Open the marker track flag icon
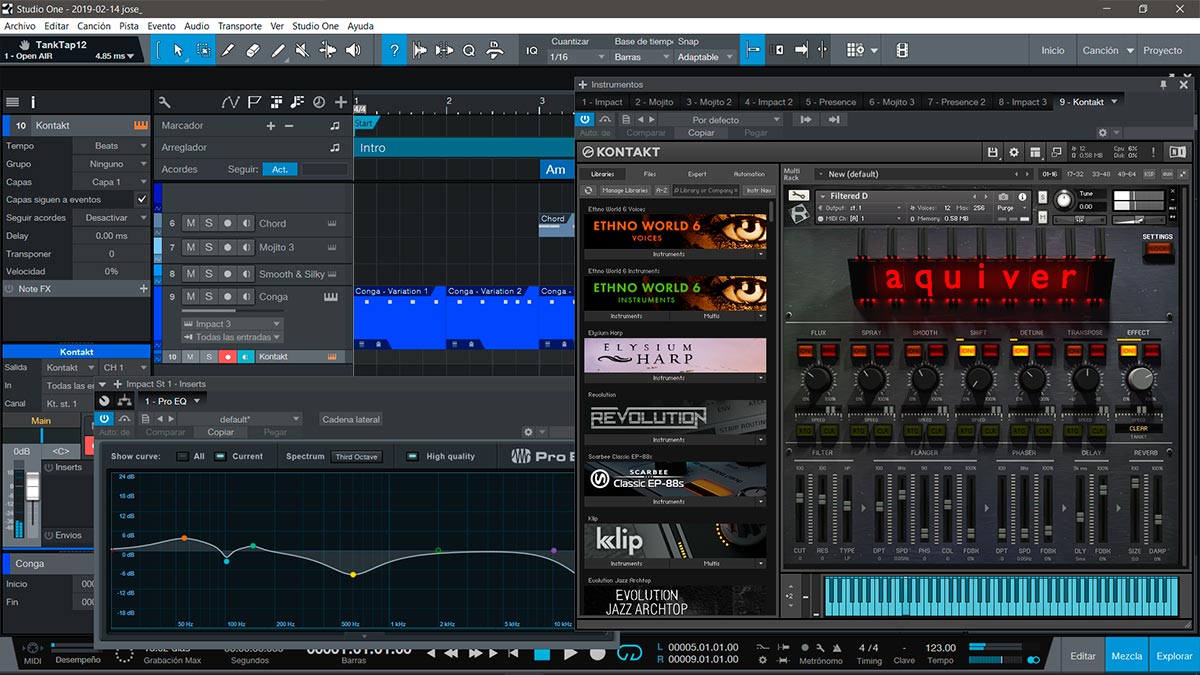The image size is (1200, 675). click(x=254, y=102)
